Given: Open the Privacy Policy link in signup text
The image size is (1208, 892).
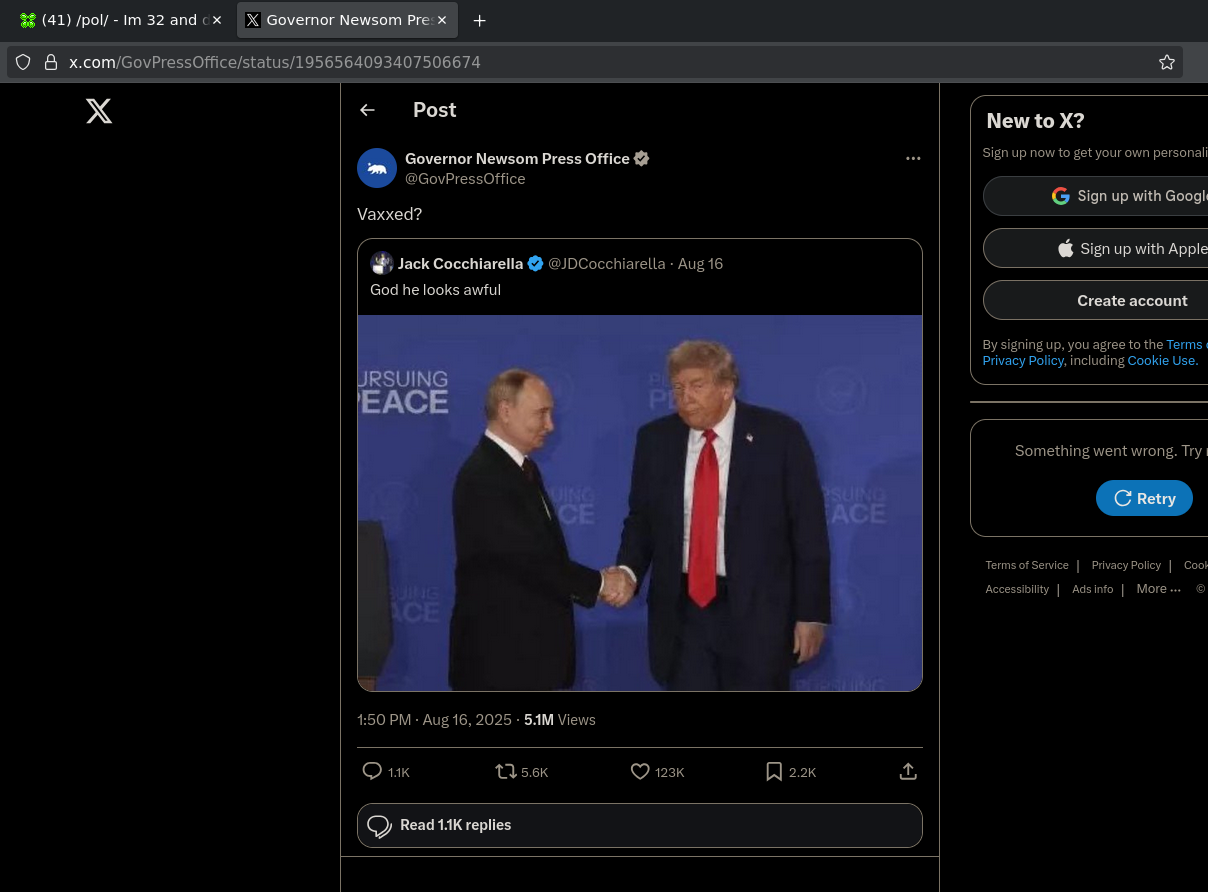Looking at the screenshot, I should pyautogui.click(x=1023, y=360).
